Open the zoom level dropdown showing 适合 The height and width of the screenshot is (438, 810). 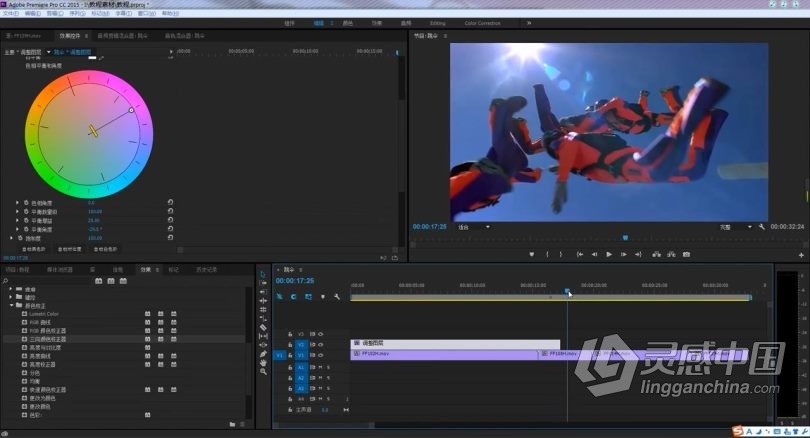point(474,227)
